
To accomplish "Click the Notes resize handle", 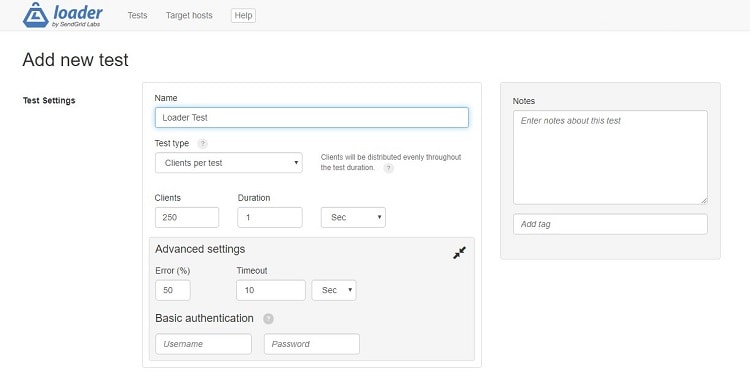I will 704,200.
